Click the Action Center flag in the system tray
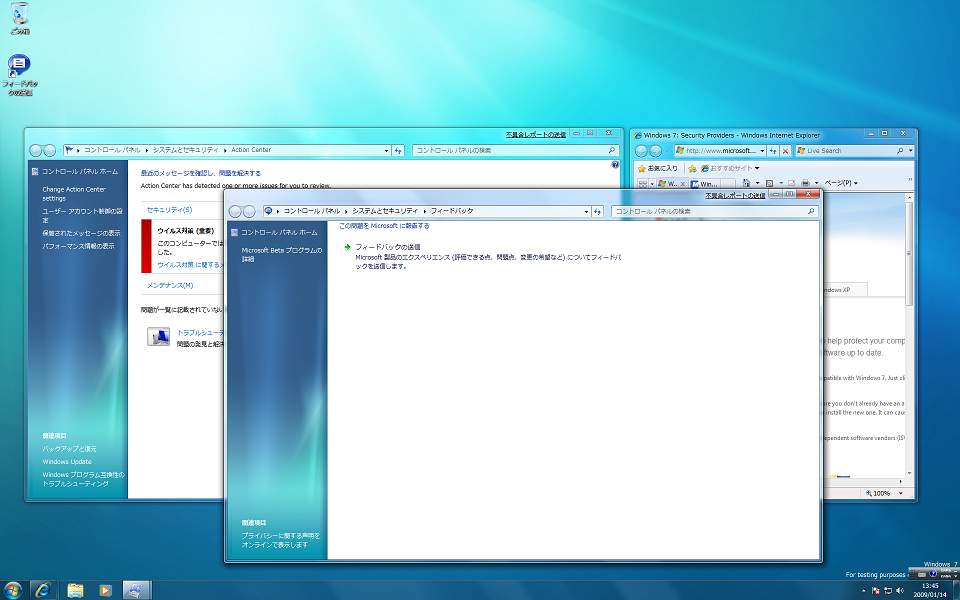 tap(876, 591)
